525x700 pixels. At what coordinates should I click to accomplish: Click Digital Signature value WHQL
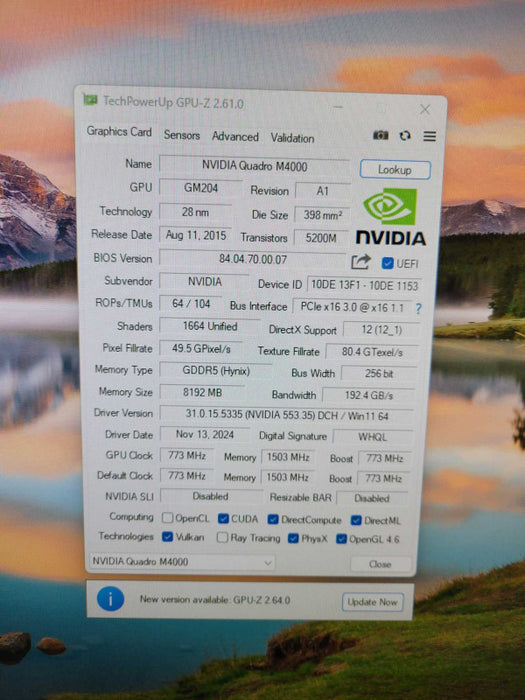tap(372, 437)
